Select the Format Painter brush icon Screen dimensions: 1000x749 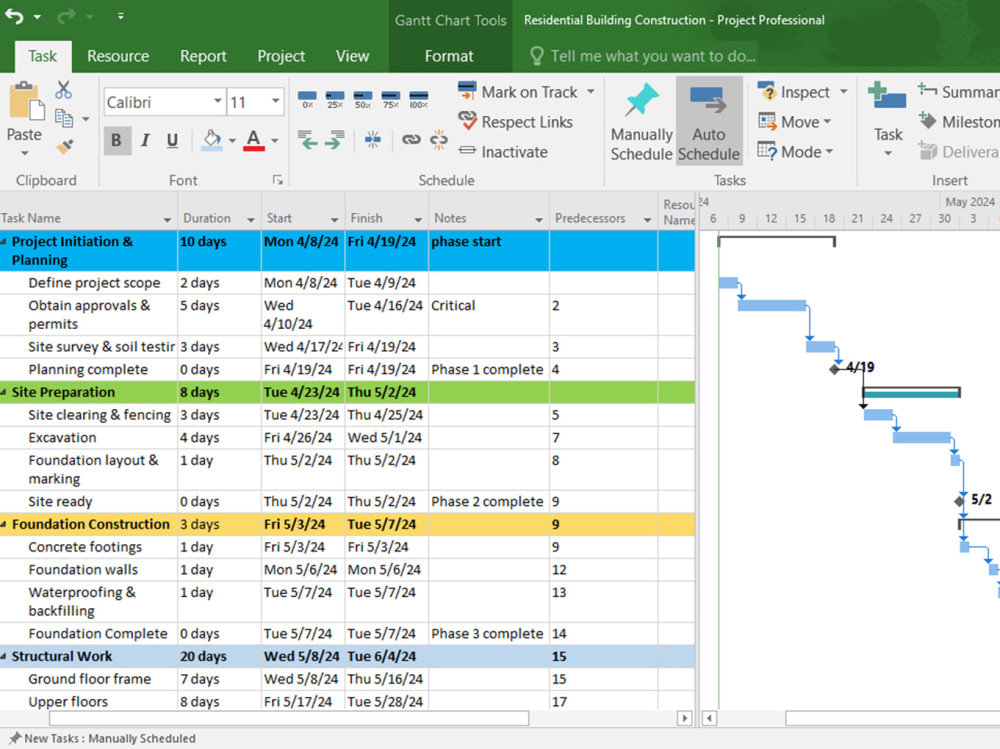click(64, 147)
